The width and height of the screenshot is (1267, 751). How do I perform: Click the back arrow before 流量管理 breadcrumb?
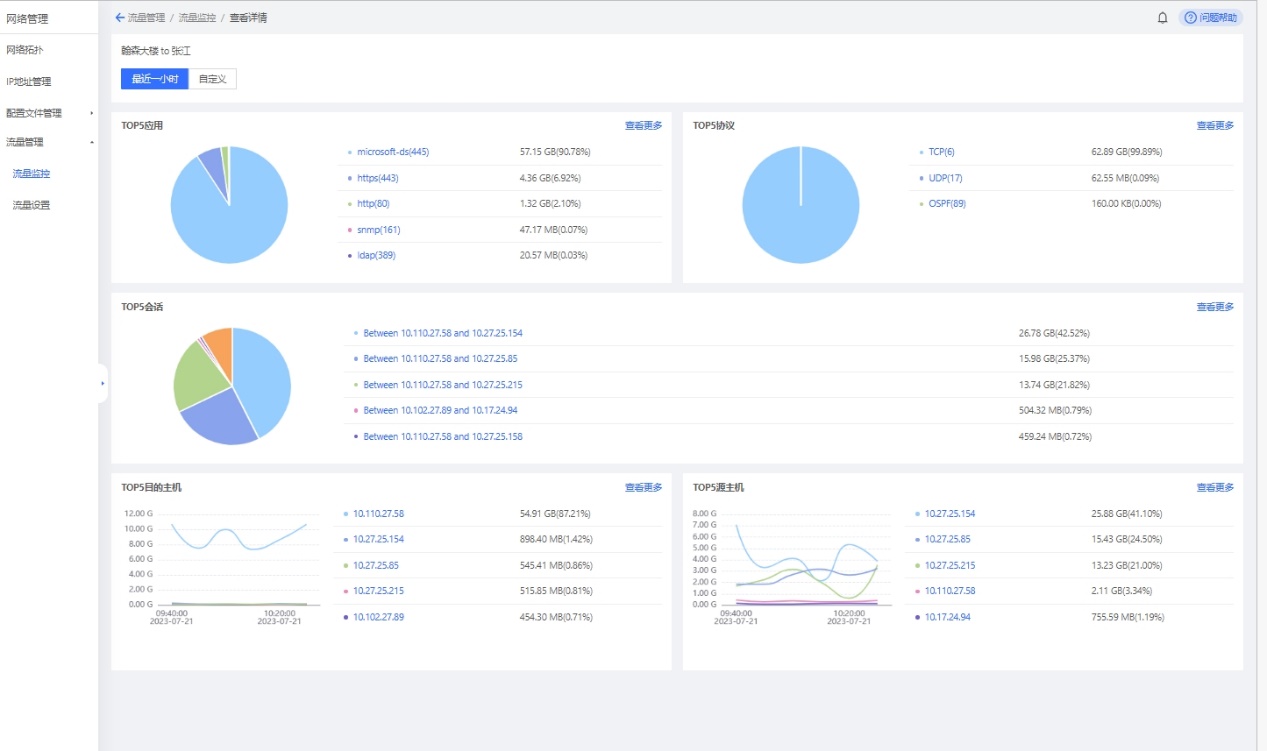(120, 17)
